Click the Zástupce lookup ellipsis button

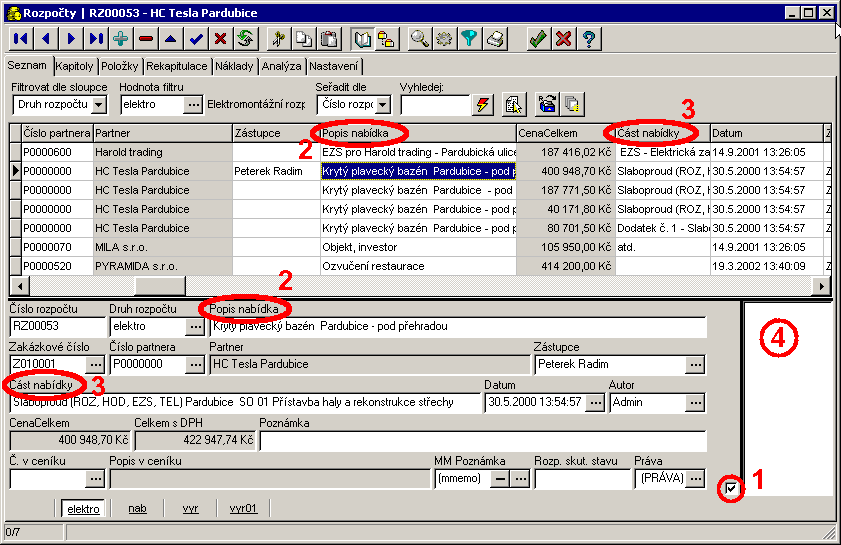[x=695, y=364]
